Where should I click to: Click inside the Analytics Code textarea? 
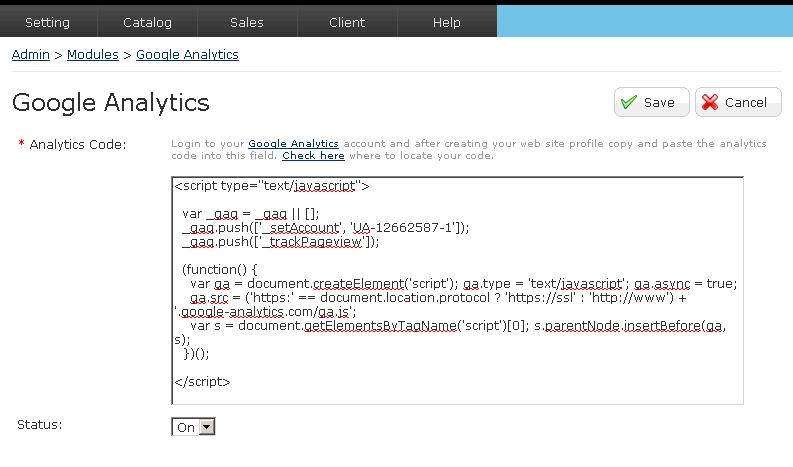(x=457, y=290)
